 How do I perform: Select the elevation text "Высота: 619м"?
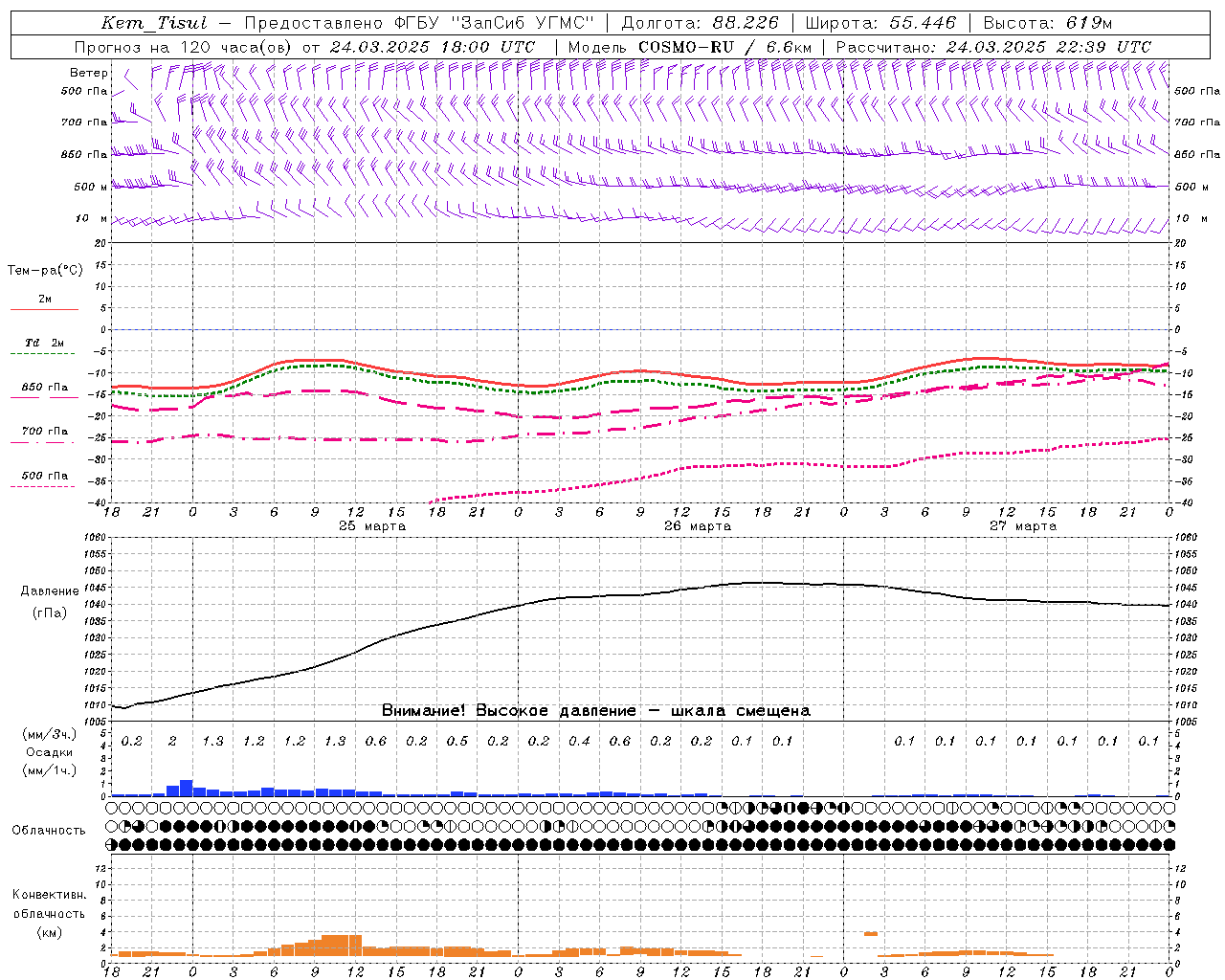click(x=1047, y=23)
